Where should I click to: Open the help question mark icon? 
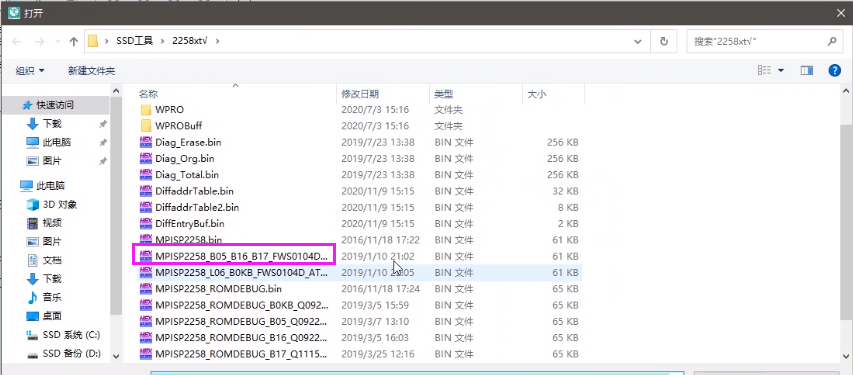tap(835, 70)
